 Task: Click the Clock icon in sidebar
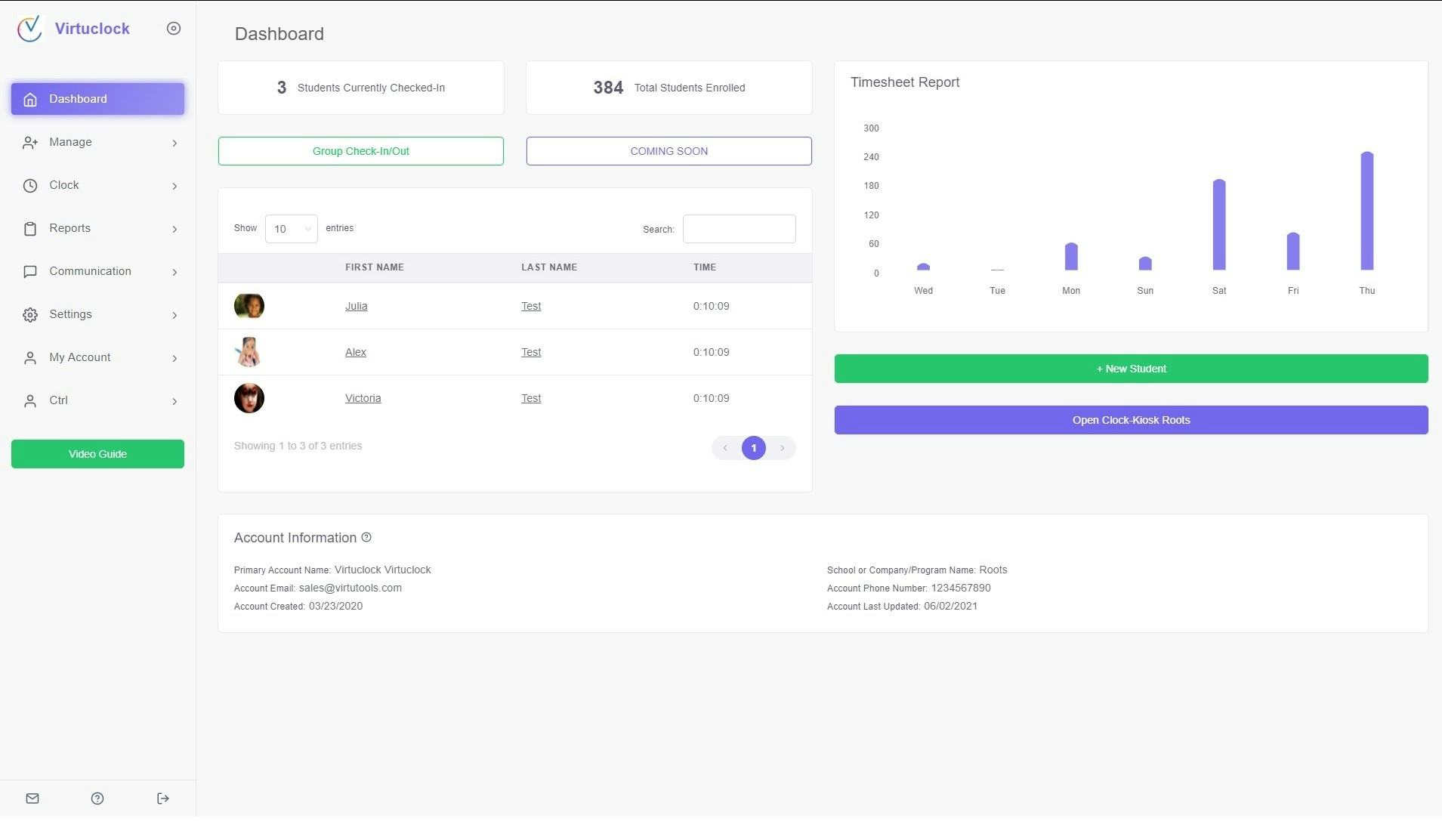point(30,185)
